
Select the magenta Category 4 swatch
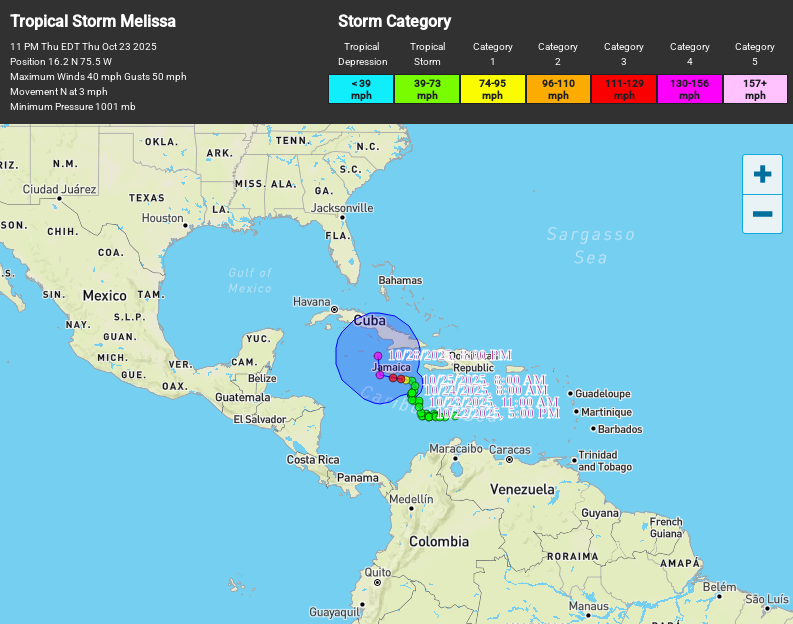click(x=689, y=89)
